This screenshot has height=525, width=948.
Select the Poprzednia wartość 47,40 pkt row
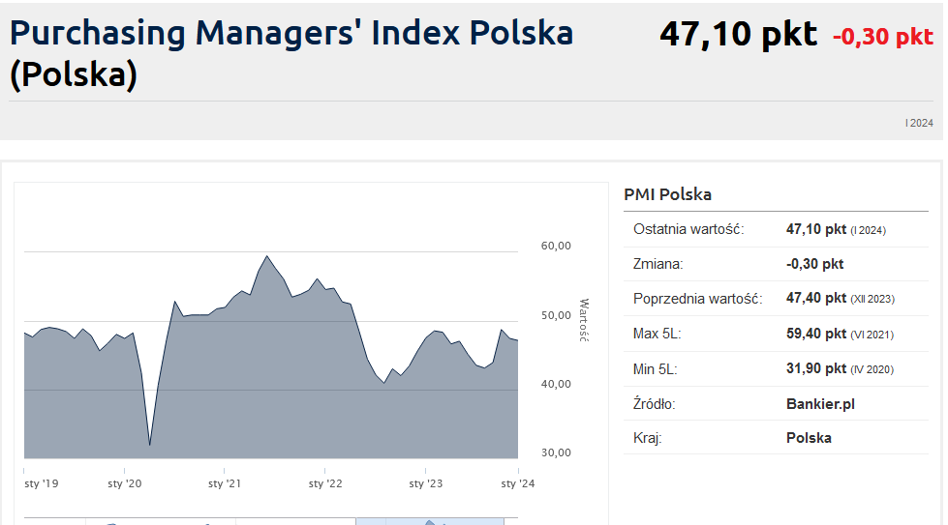tap(775, 299)
